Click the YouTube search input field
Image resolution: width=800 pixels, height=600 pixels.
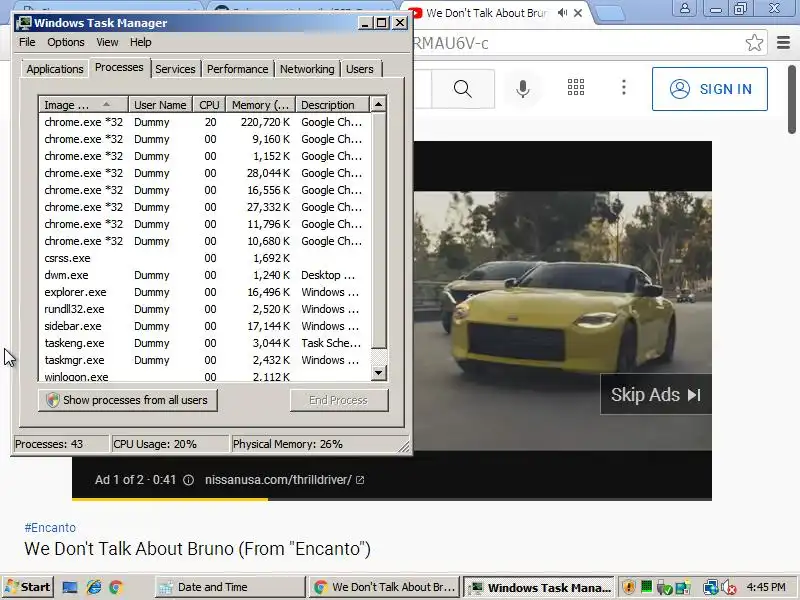point(422,89)
